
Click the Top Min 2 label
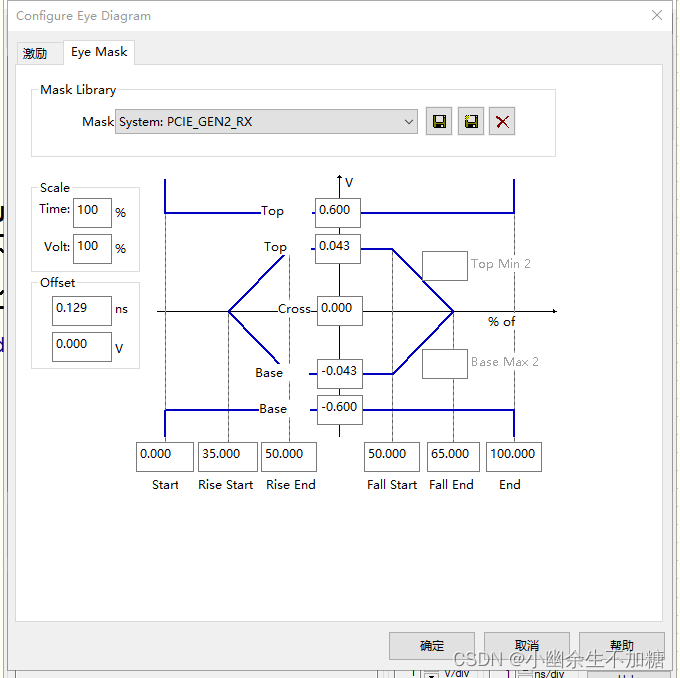(501, 264)
